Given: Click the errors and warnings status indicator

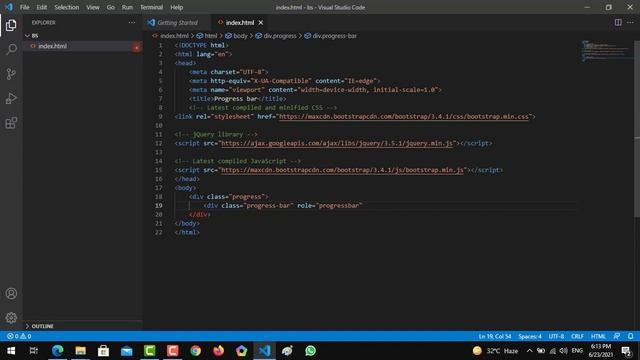Looking at the screenshot, I should [x=19, y=336].
